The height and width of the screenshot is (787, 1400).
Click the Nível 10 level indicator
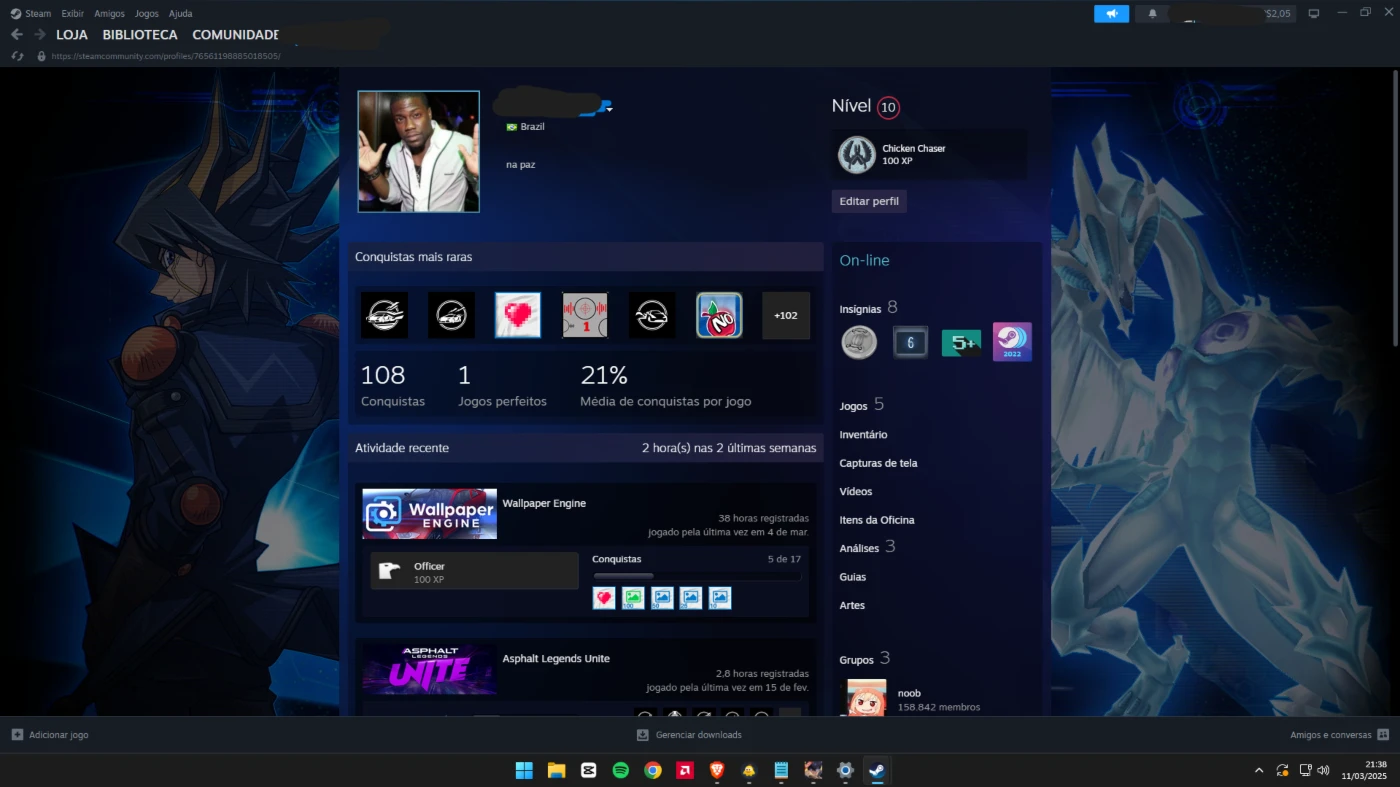pos(866,107)
